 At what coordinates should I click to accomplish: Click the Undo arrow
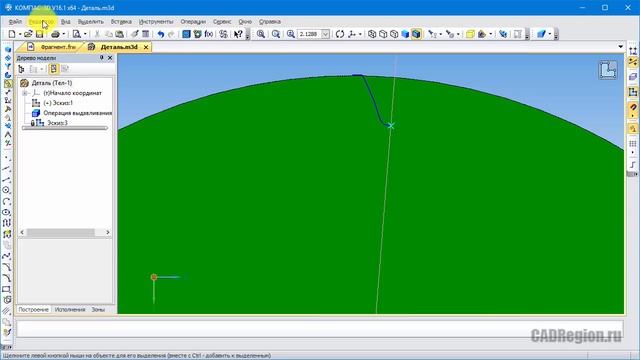coord(161,34)
